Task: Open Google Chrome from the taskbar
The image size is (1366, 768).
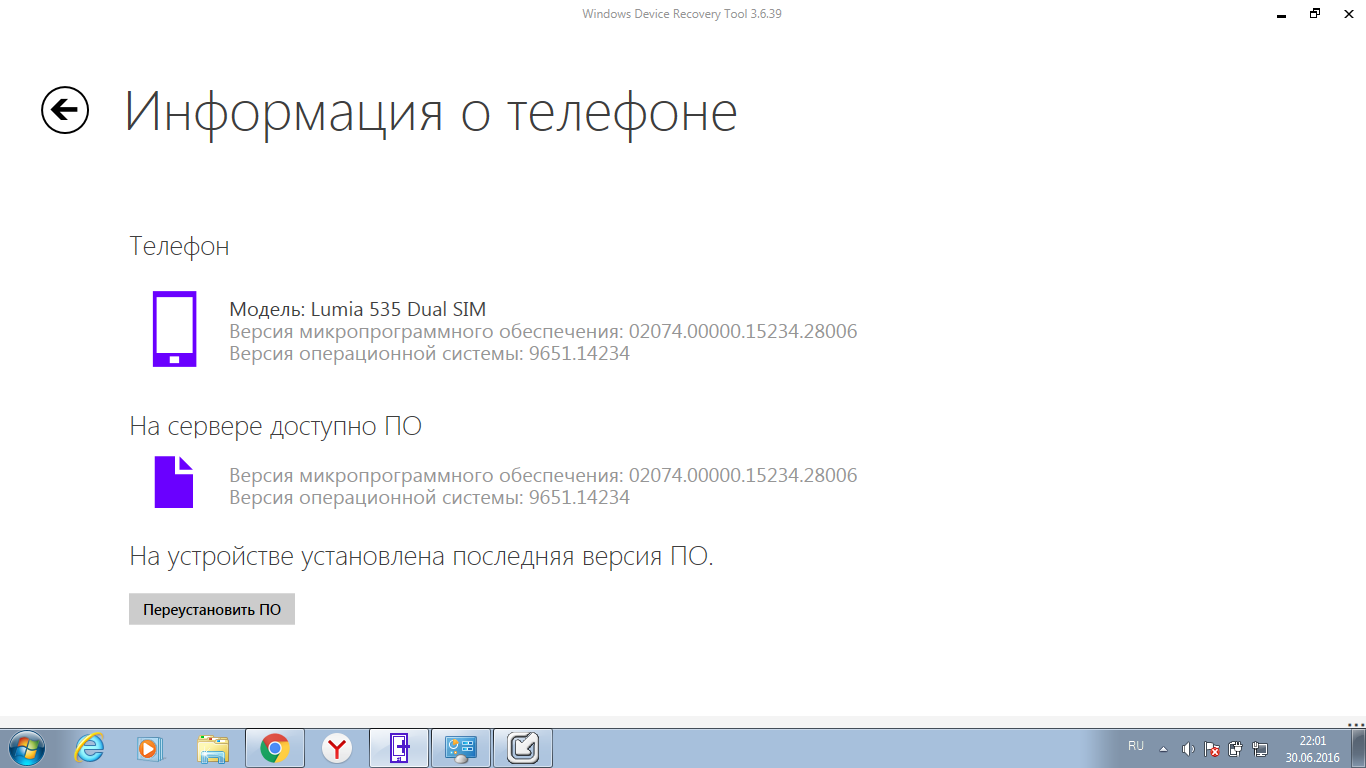Action: coord(275,748)
